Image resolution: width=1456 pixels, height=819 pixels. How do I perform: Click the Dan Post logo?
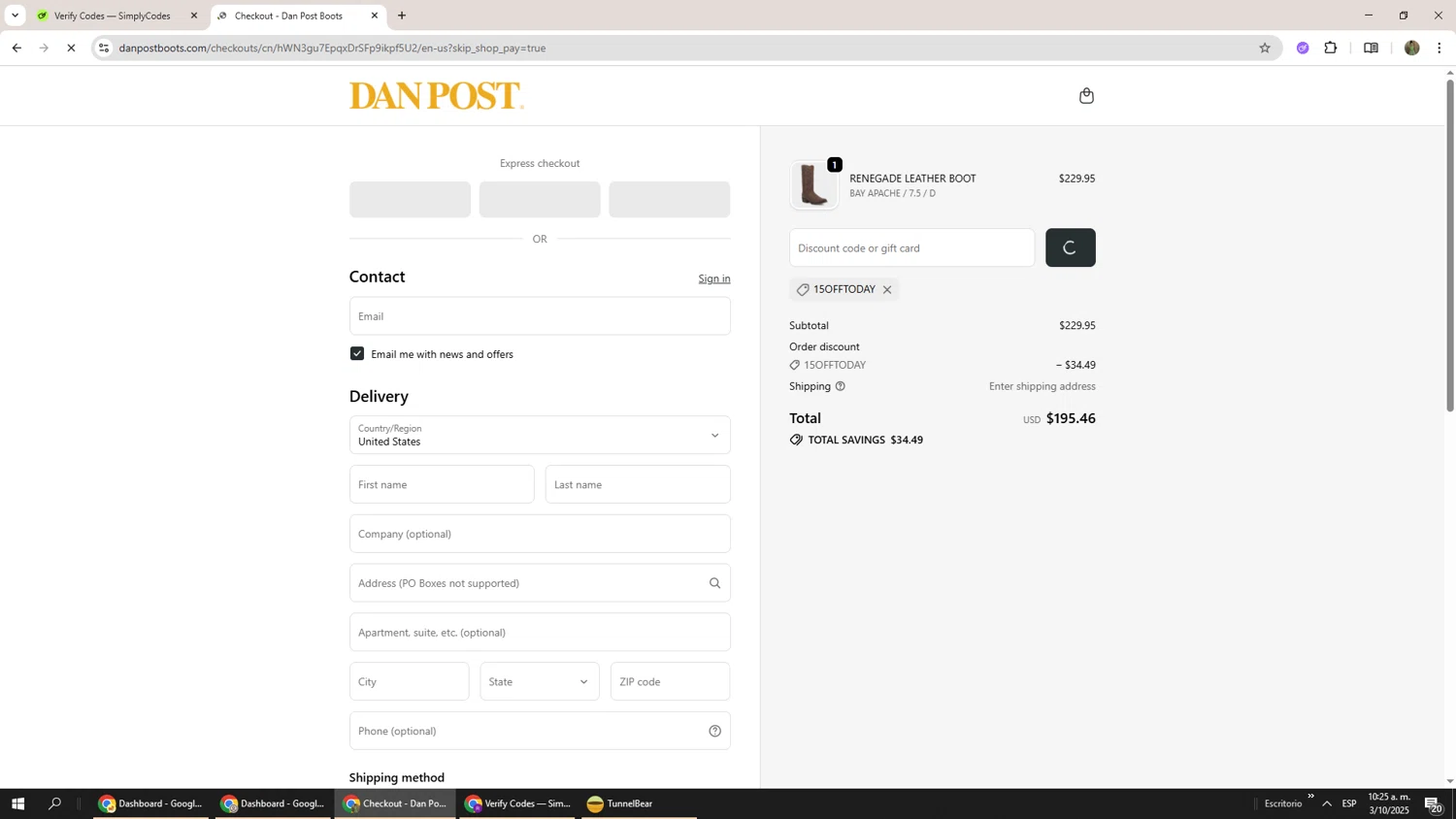click(436, 95)
